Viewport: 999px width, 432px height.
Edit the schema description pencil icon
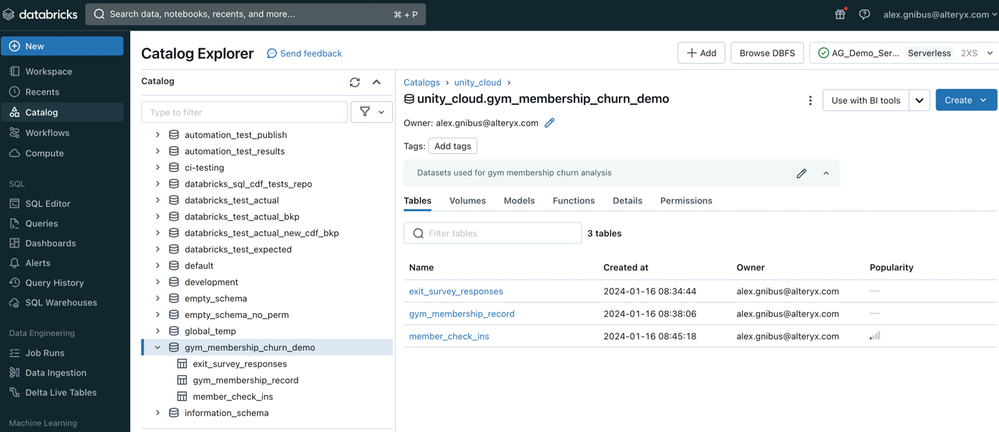pyautogui.click(x=801, y=173)
